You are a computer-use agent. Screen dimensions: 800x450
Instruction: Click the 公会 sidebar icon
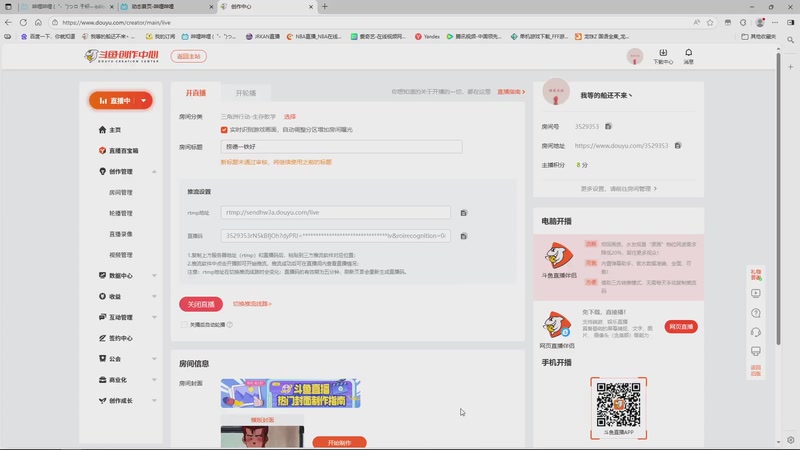pyautogui.click(x=102, y=359)
